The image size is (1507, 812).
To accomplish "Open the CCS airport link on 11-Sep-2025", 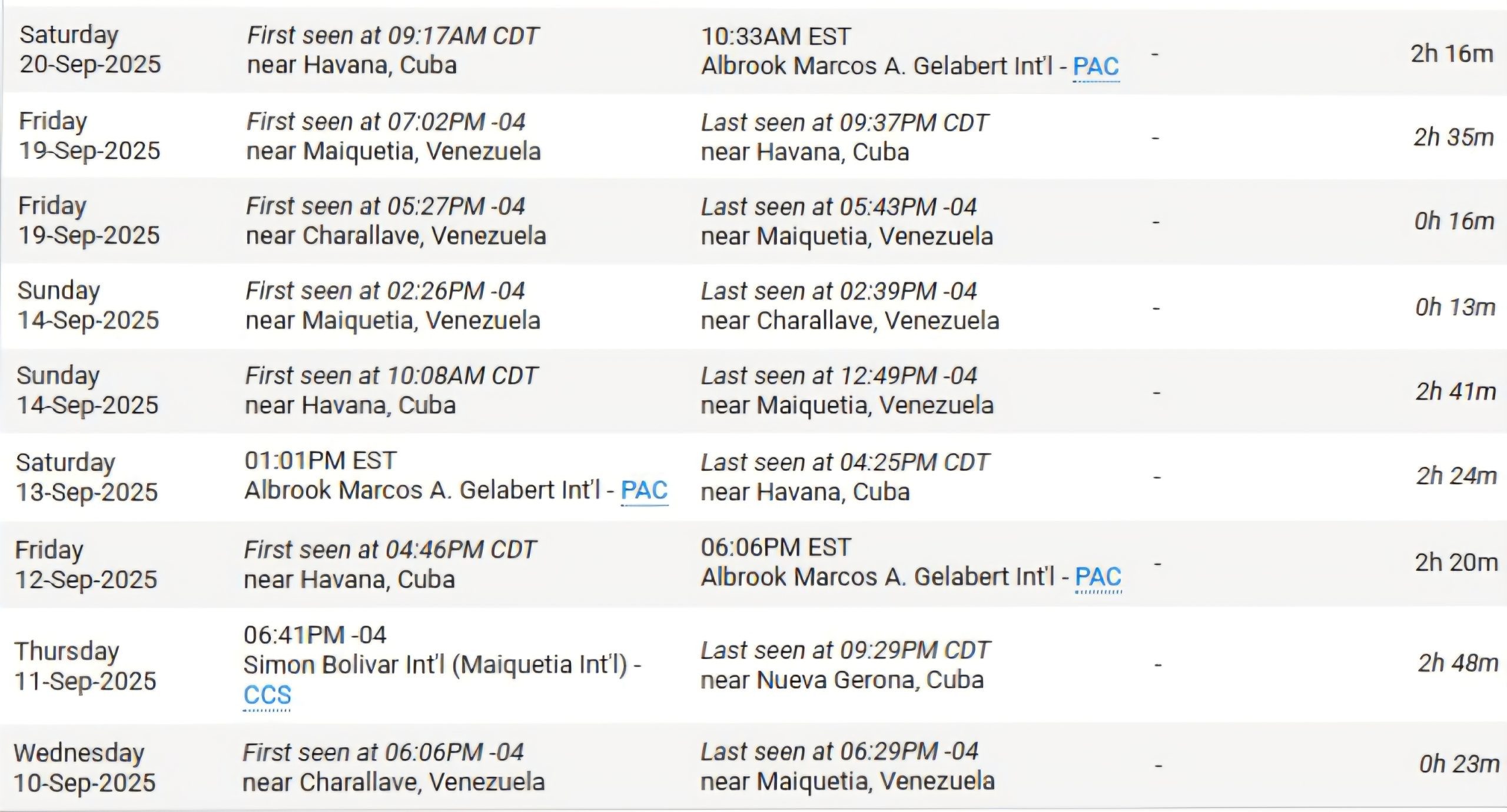I will pos(267,695).
